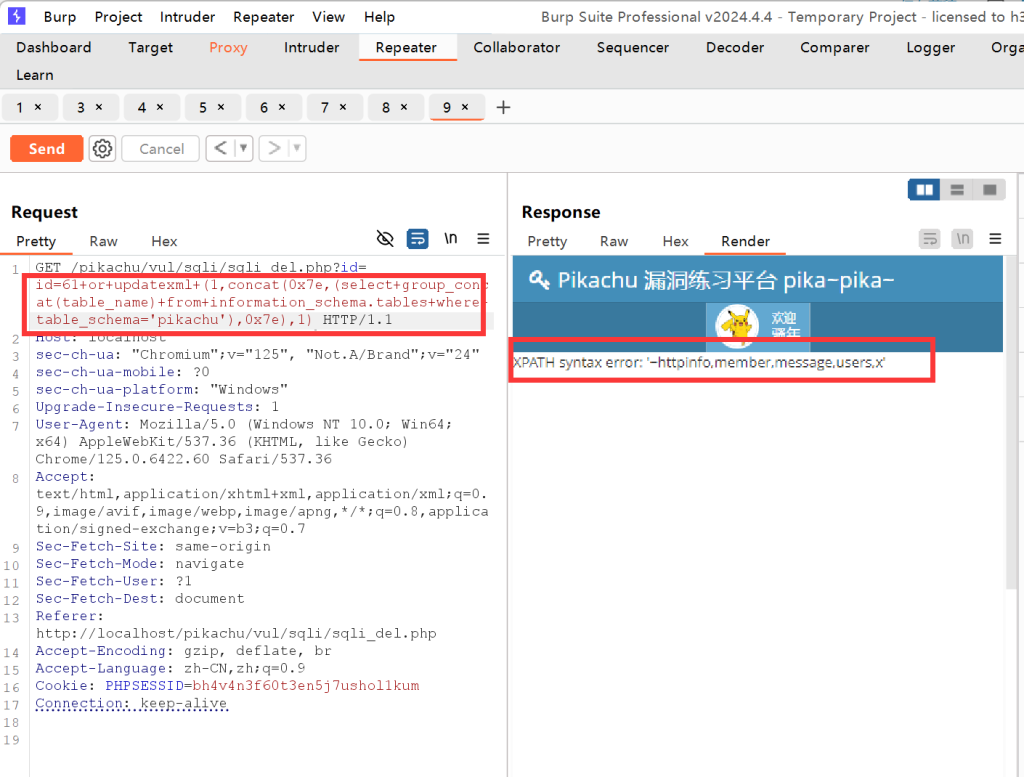
Task: Open Response panel hamburger options menu
Action: click(x=995, y=239)
